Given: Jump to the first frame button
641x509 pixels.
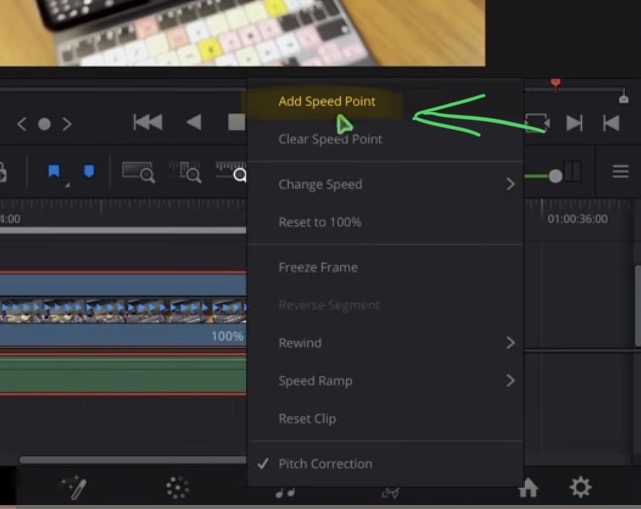Looking at the screenshot, I should tap(148, 122).
